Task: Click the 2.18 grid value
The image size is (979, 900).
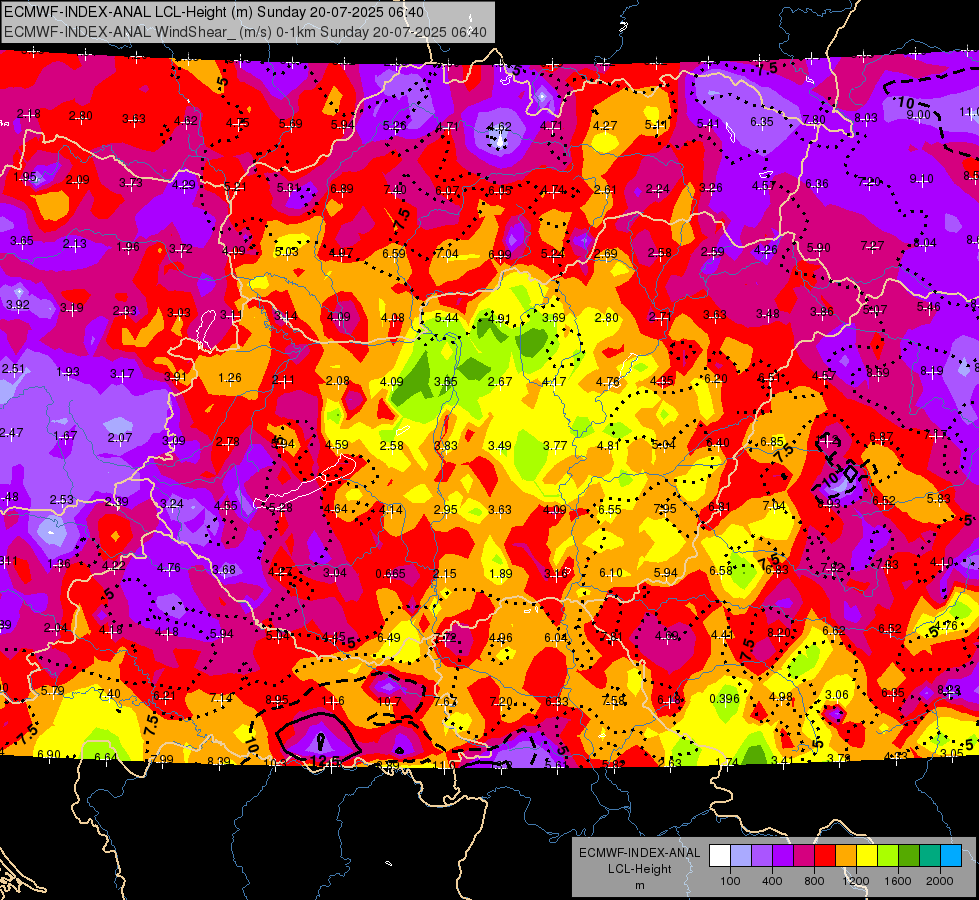Action: 29,114
